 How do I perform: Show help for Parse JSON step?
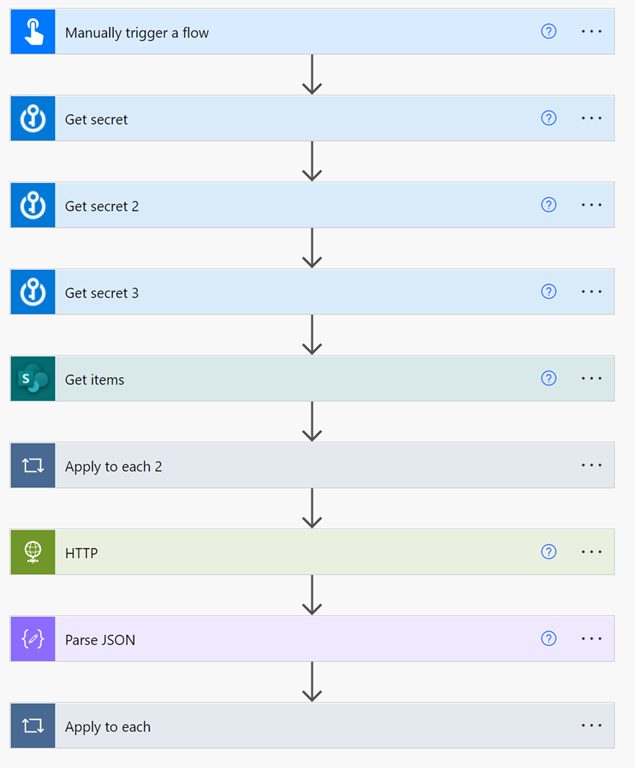click(x=548, y=639)
